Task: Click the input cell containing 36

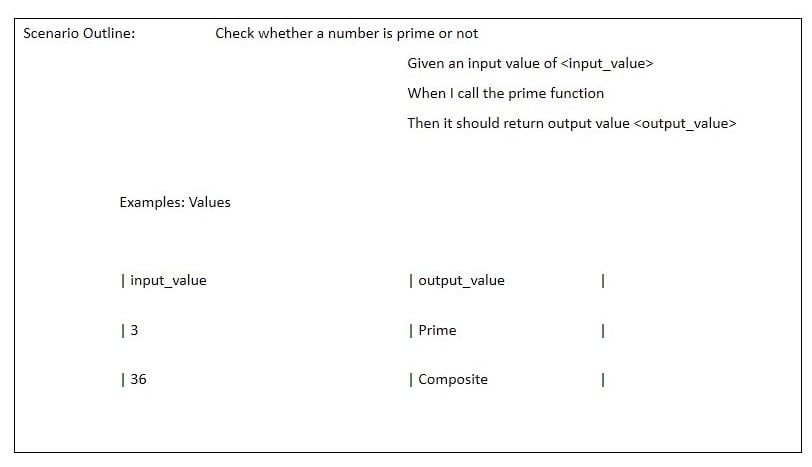Action: coord(138,379)
